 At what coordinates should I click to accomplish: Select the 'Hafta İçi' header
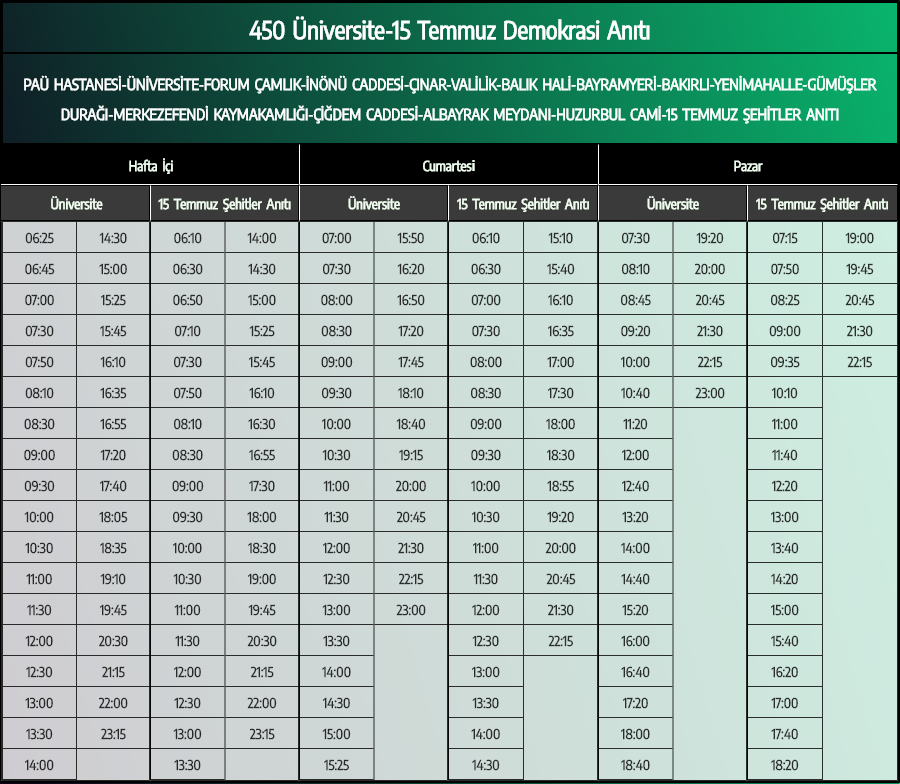coord(150,166)
